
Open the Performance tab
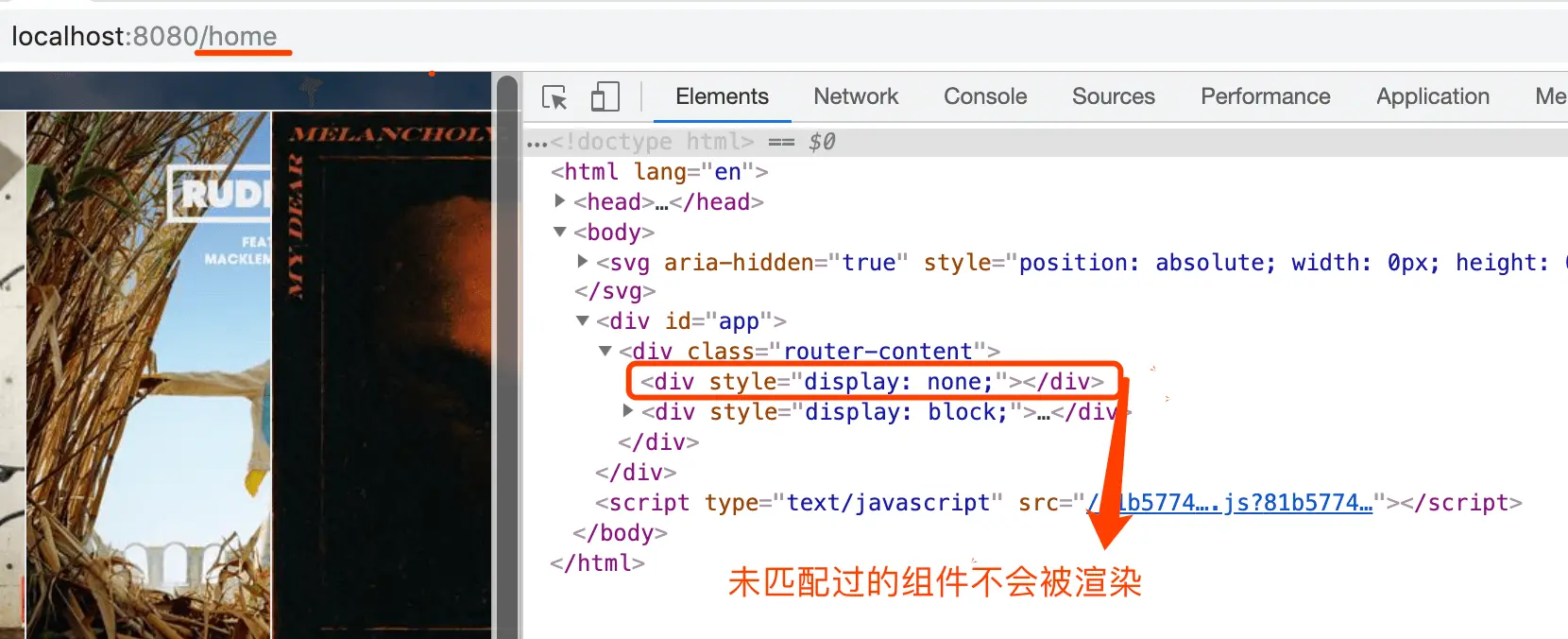pos(1266,96)
